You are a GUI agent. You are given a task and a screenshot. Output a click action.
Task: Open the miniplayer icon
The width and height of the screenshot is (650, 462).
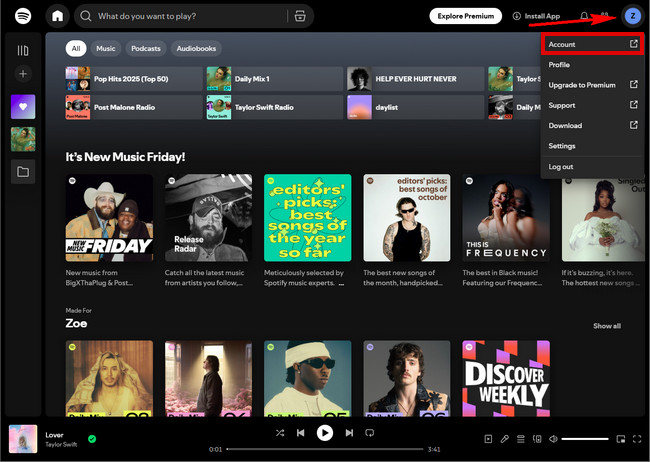[x=621, y=439]
